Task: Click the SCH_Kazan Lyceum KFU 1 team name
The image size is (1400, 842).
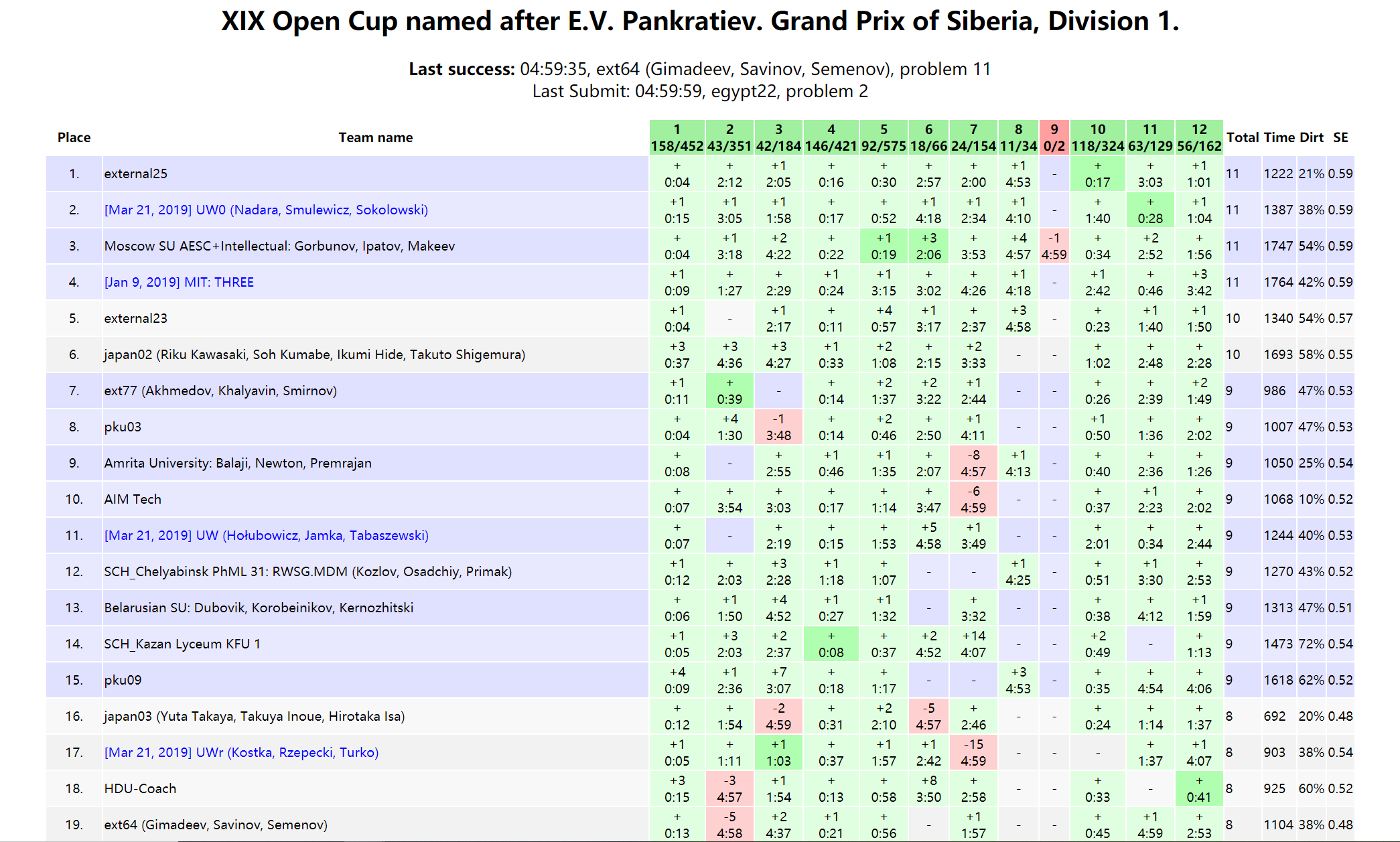Action: pyautogui.click(x=182, y=644)
